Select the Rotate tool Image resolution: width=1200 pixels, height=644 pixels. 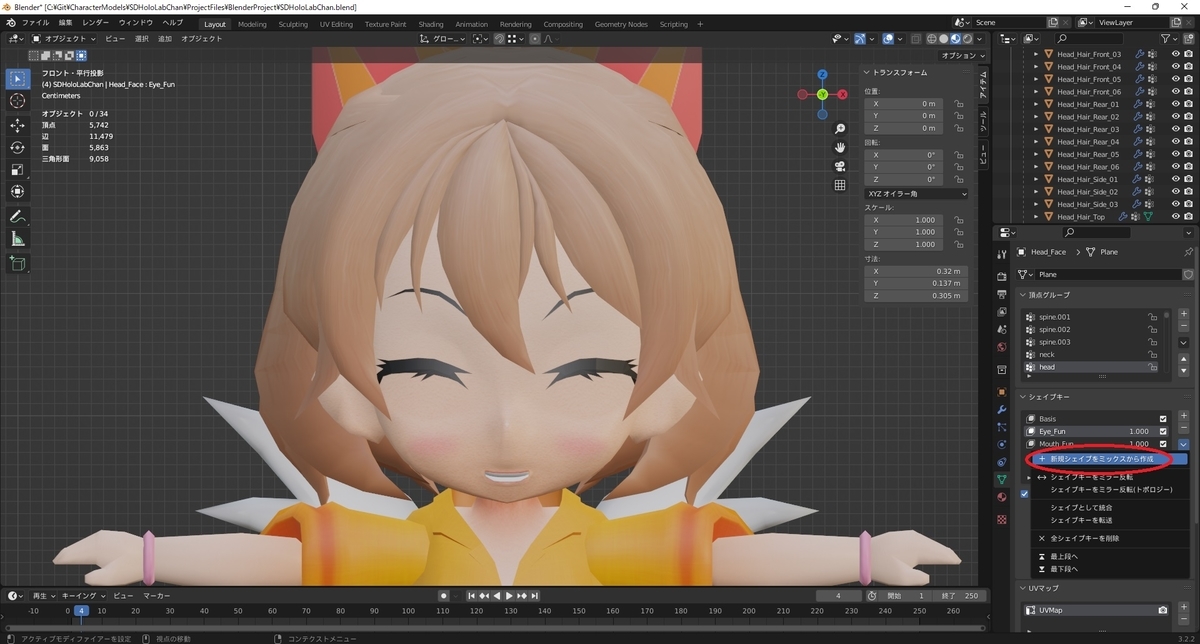click(17, 147)
